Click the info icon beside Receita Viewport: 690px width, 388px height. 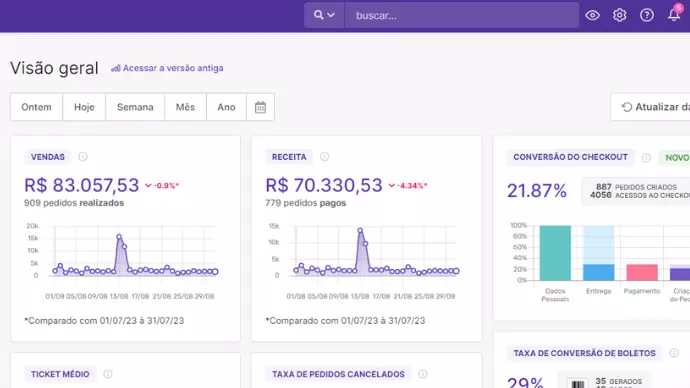tap(324, 157)
